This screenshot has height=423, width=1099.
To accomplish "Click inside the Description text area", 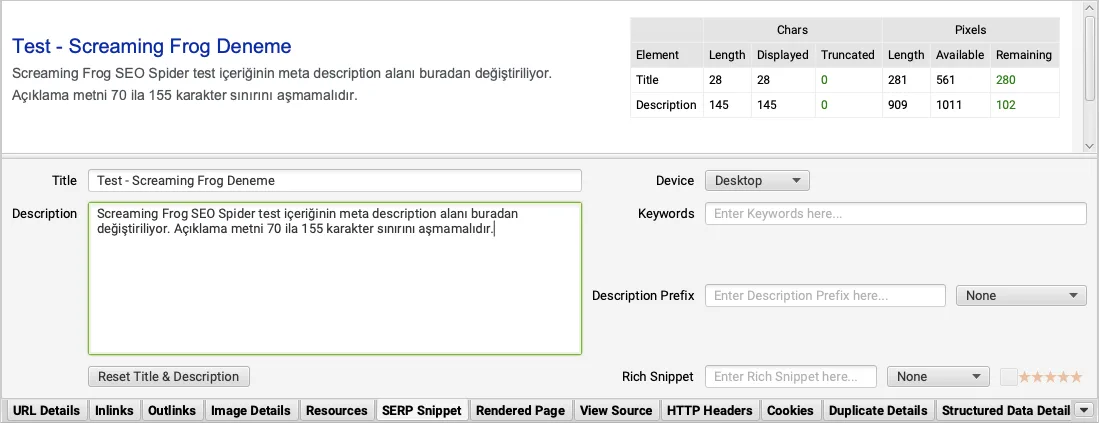I will (x=335, y=279).
